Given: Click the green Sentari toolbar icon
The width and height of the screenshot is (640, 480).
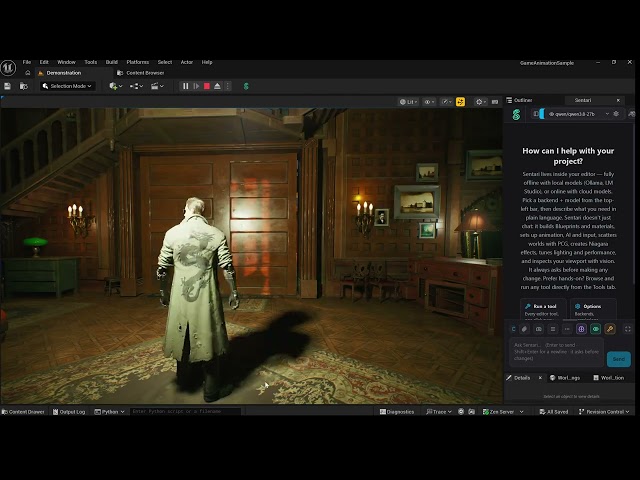Looking at the screenshot, I should (x=246, y=86).
